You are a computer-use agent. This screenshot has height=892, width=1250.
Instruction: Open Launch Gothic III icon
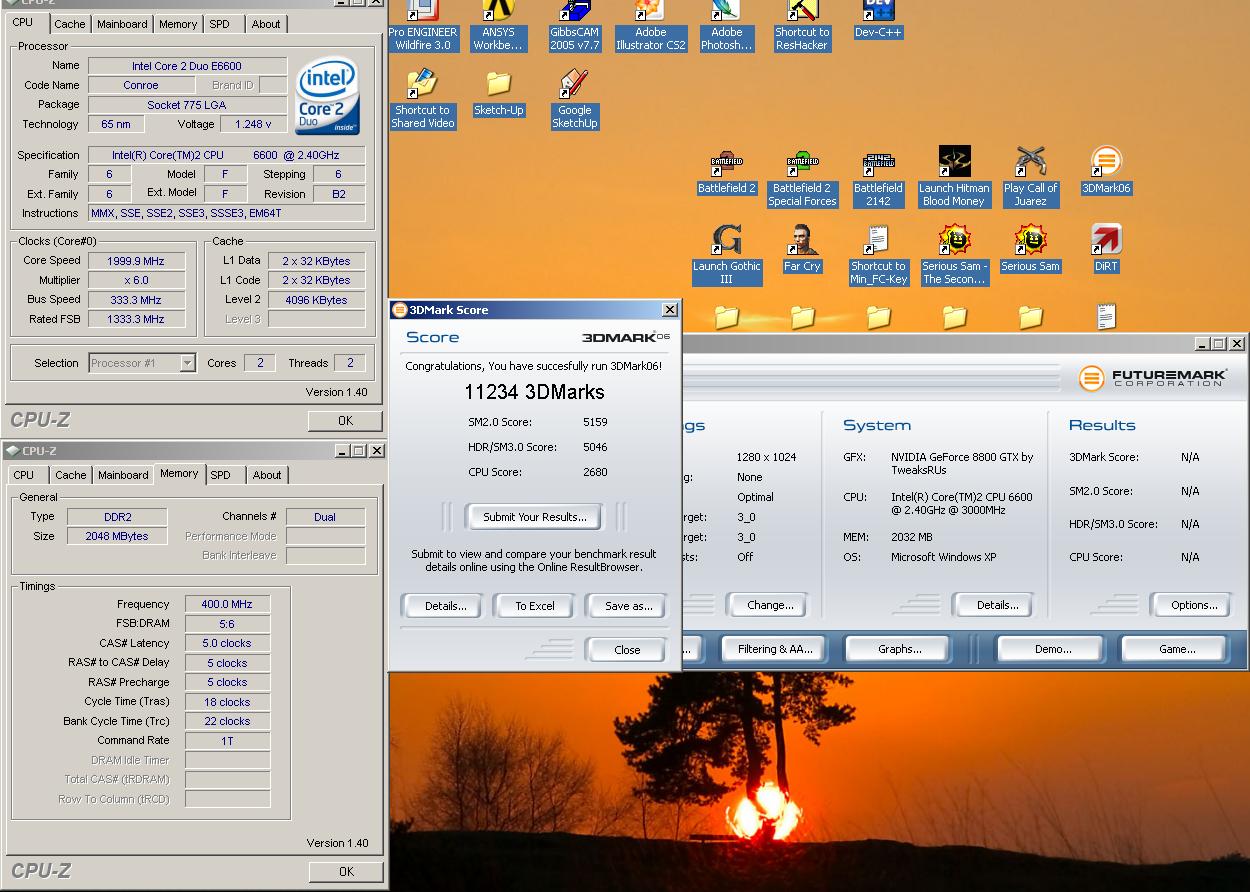point(727,255)
